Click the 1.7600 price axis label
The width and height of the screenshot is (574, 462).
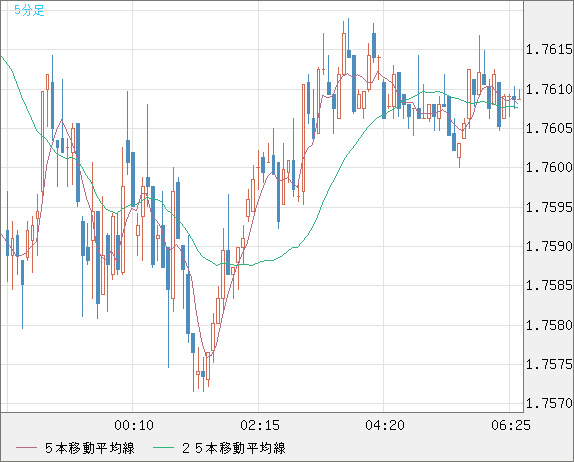pos(549,167)
